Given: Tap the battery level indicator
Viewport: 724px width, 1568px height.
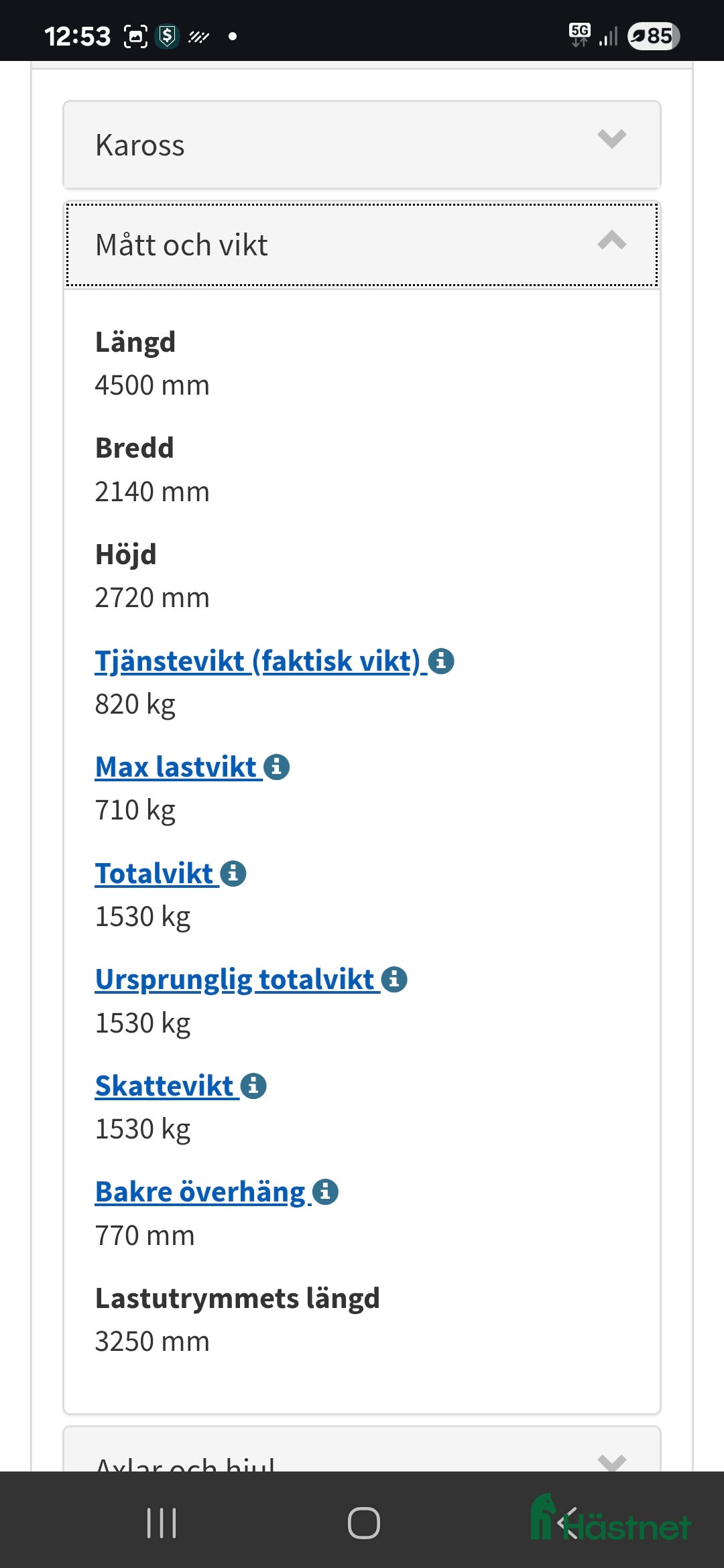Looking at the screenshot, I should 654,37.
